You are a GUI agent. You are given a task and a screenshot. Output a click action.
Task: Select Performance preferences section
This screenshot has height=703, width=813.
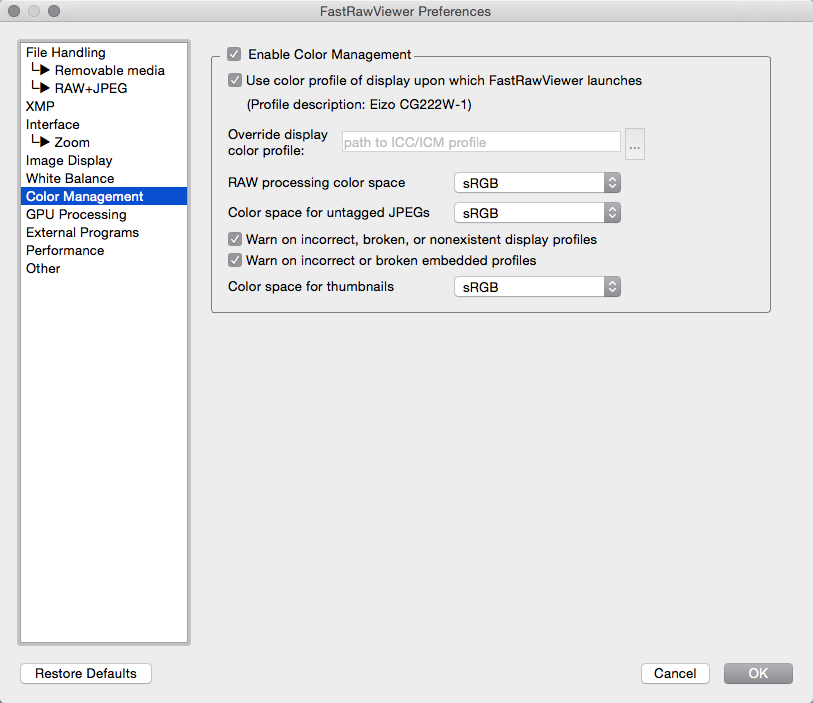click(x=104, y=250)
